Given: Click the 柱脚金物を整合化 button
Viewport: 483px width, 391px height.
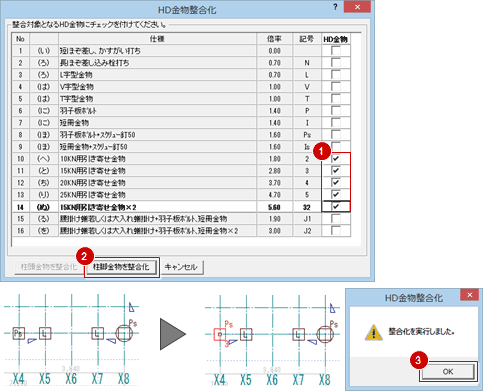Looking at the screenshot, I should coord(121,267).
